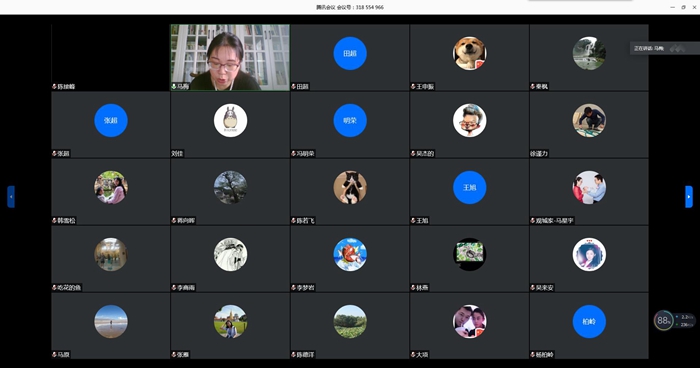Go to previous page of participants
The width and height of the screenshot is (700, 368).
pos(11,197)
